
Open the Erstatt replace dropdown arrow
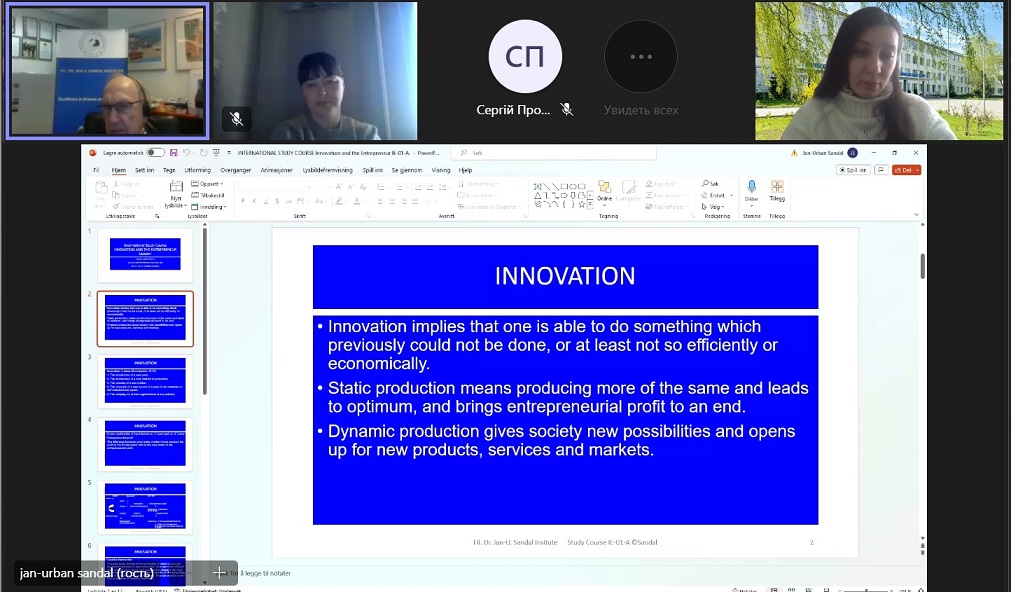click(x=731, y=195)
